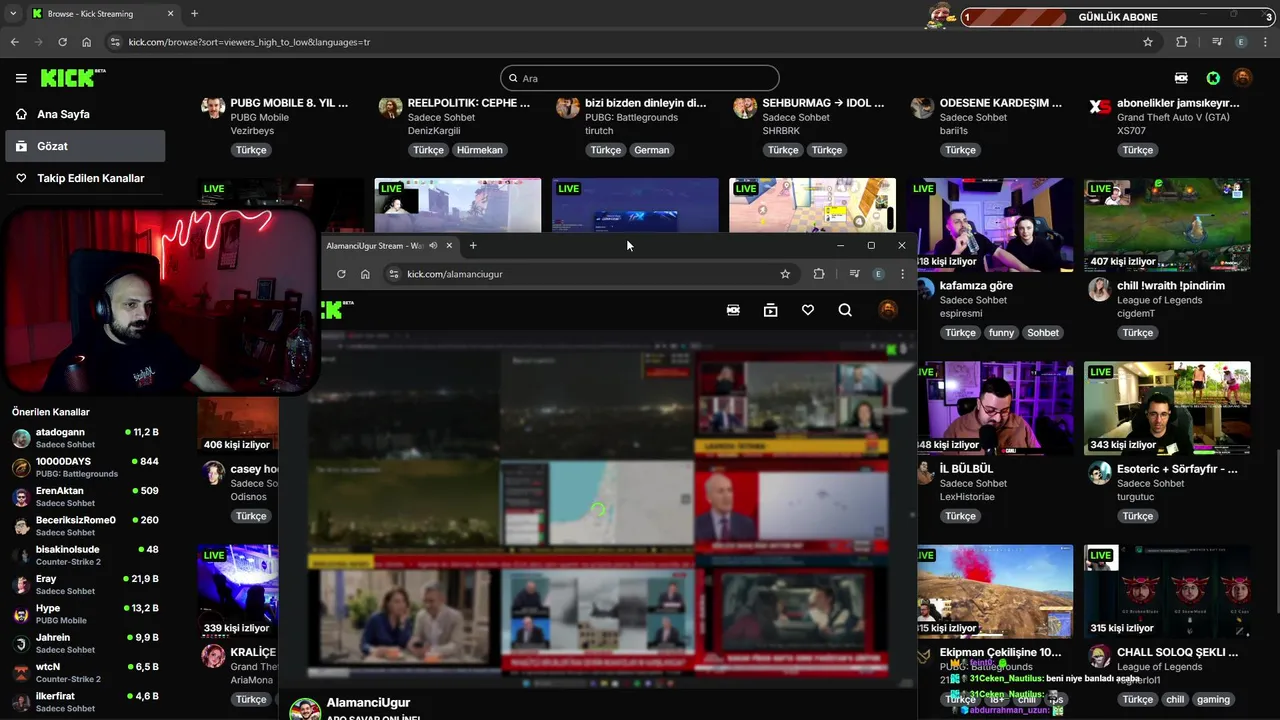
Task: Select the Browse - Kick Streaming tab
Action: click(103, 14)
